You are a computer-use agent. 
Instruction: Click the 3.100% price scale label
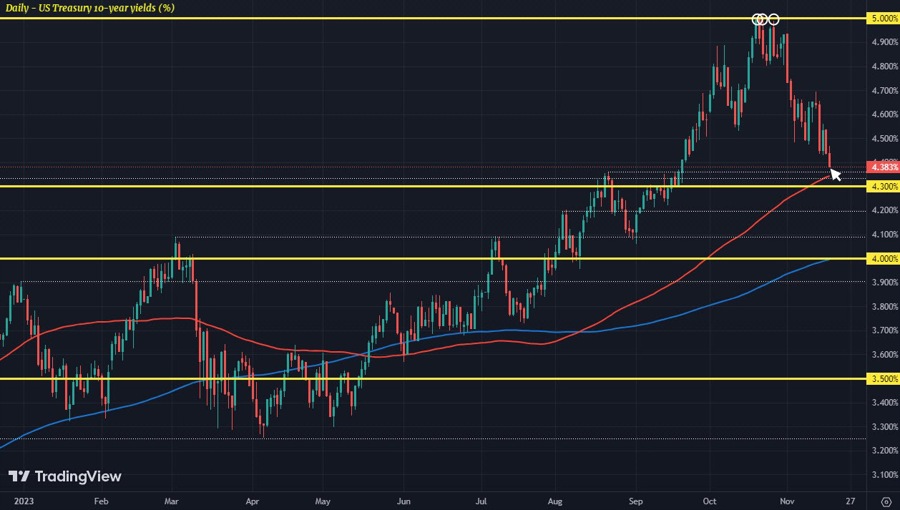[884, 475]
